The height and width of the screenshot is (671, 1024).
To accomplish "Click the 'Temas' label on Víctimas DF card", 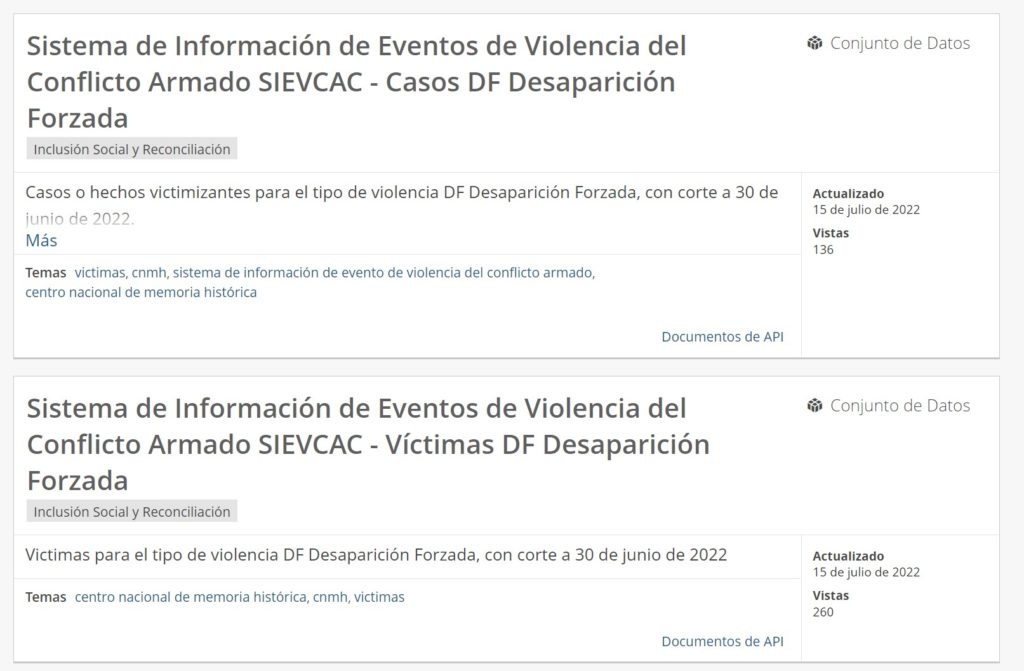I will [46, 597].
